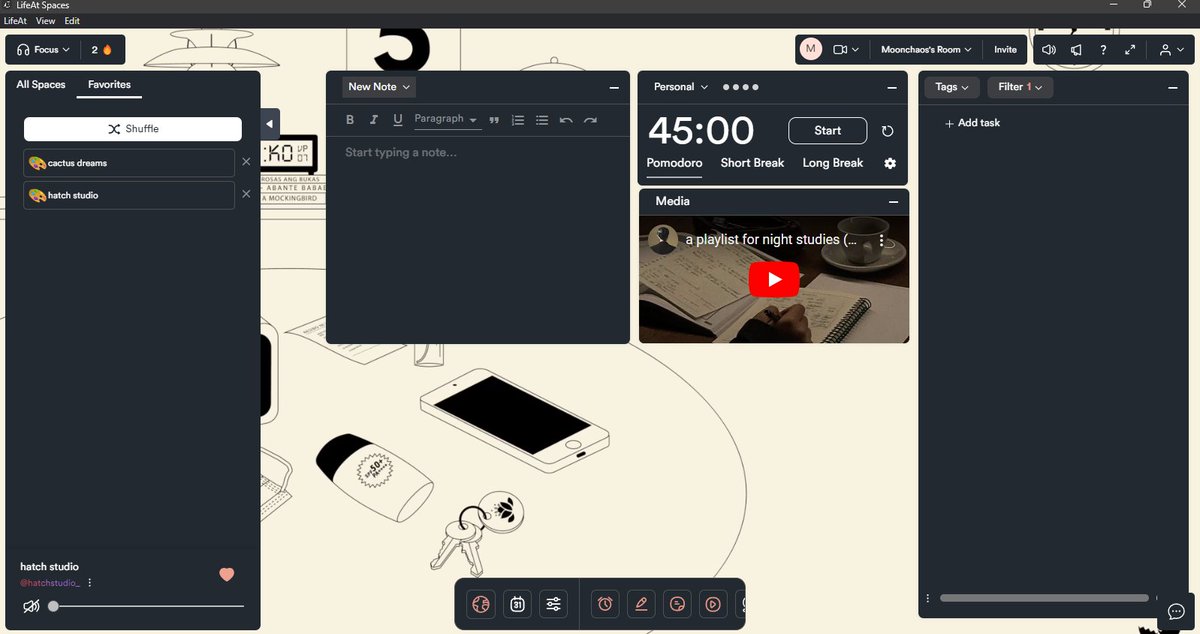The image size is (1200, 634).
Task: Open the Tags dropdown
Action: 952,87
